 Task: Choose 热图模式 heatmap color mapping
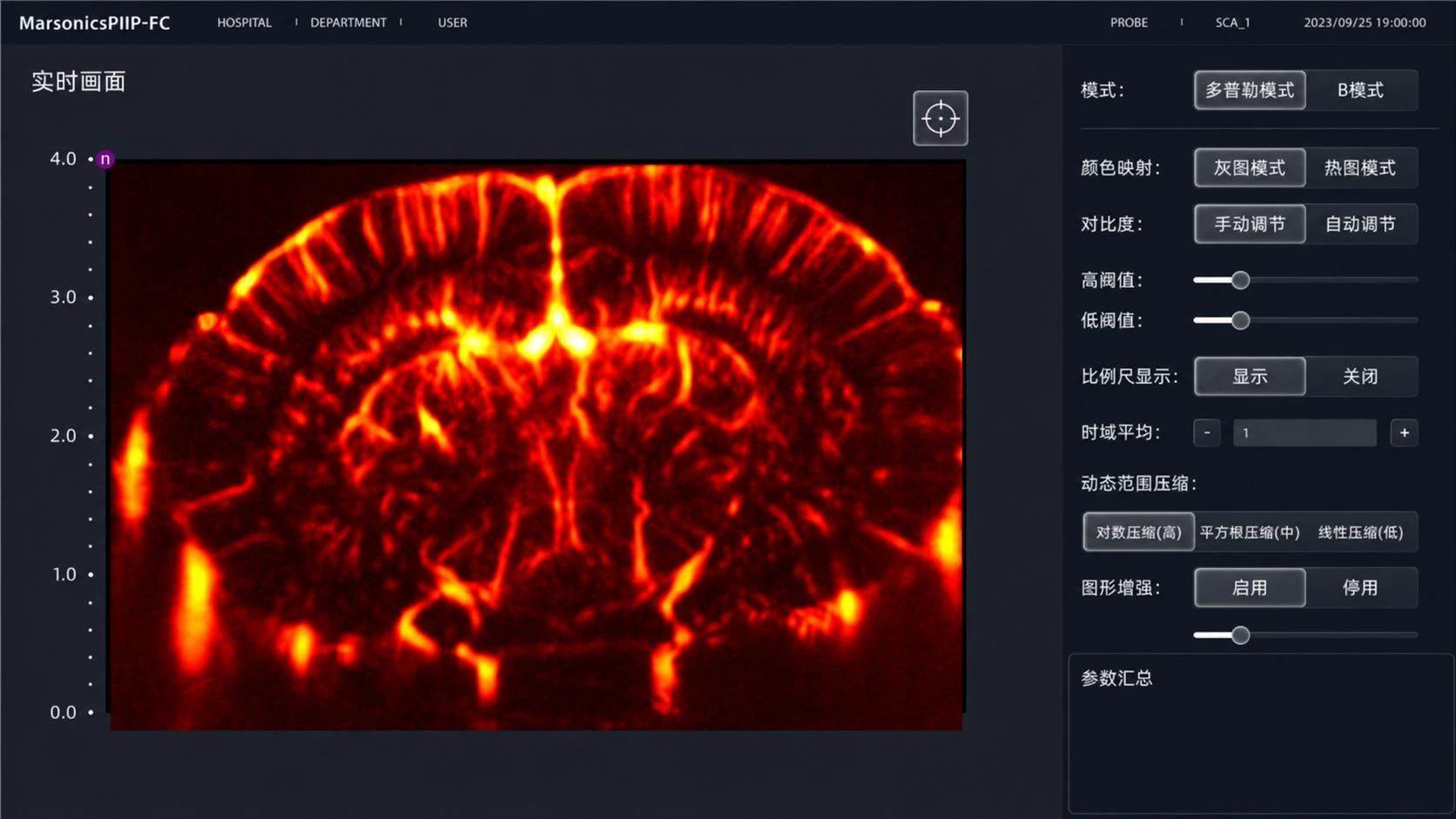click(1361, 168)
